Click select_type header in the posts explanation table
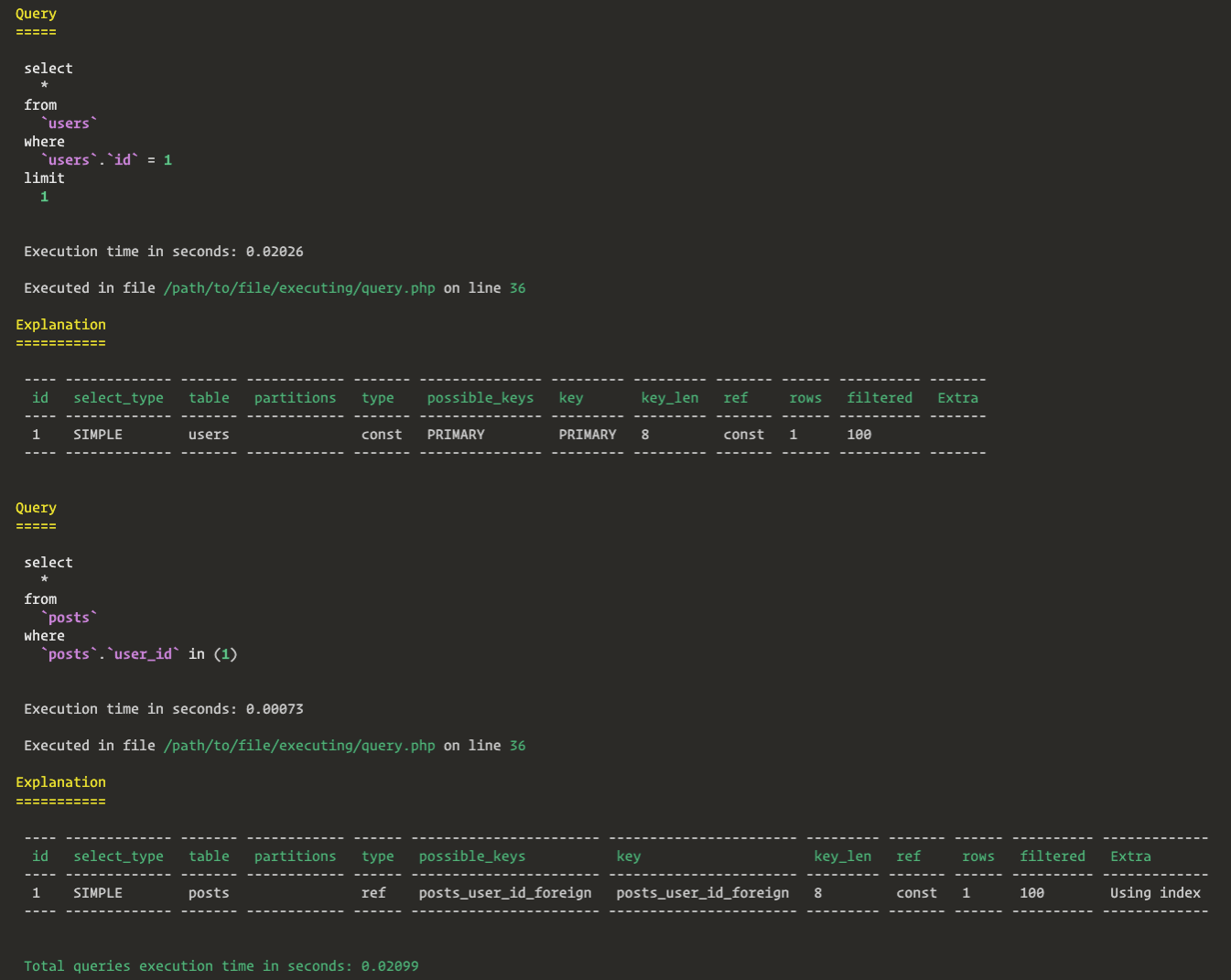This screenshot has height=980, width=1231. click(118, 856)
